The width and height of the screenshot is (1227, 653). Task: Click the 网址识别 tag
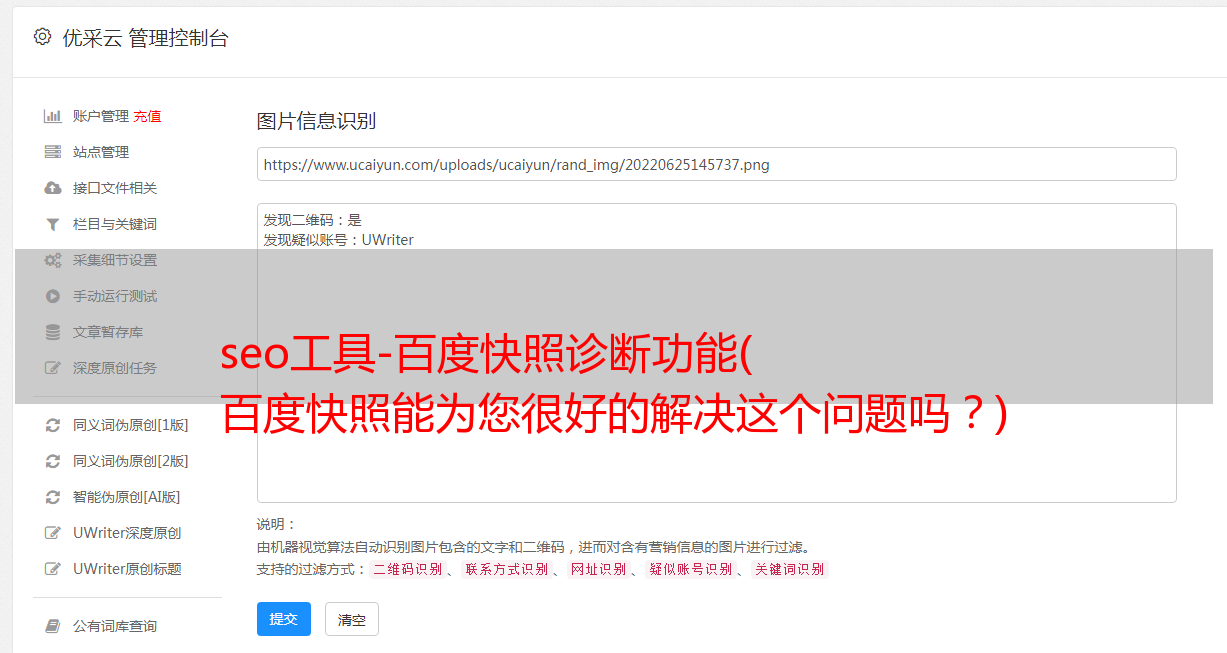pyautogui.click(x=598, y=569)
